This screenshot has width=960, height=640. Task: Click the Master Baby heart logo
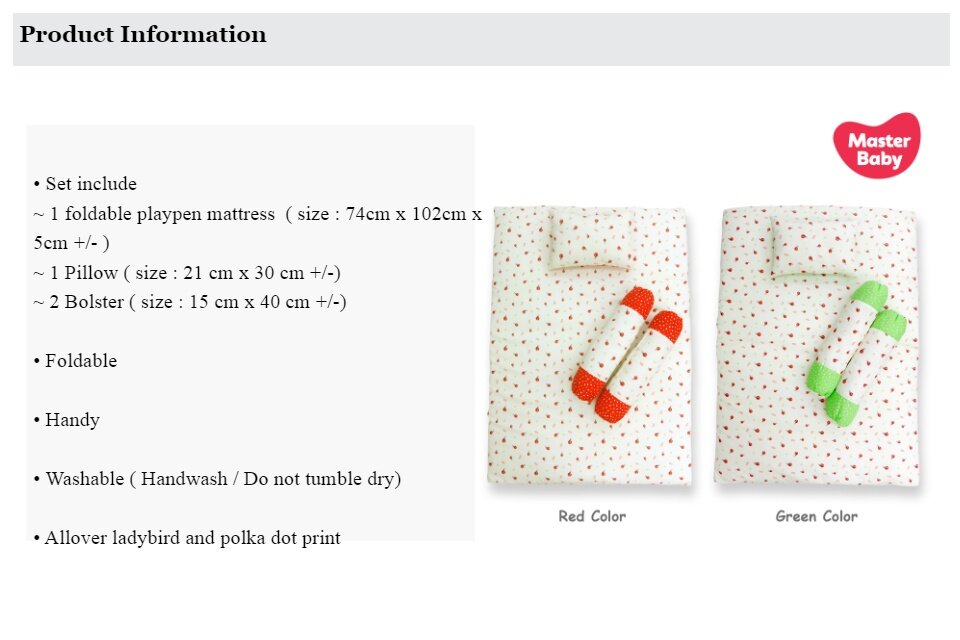coord(877,145)
